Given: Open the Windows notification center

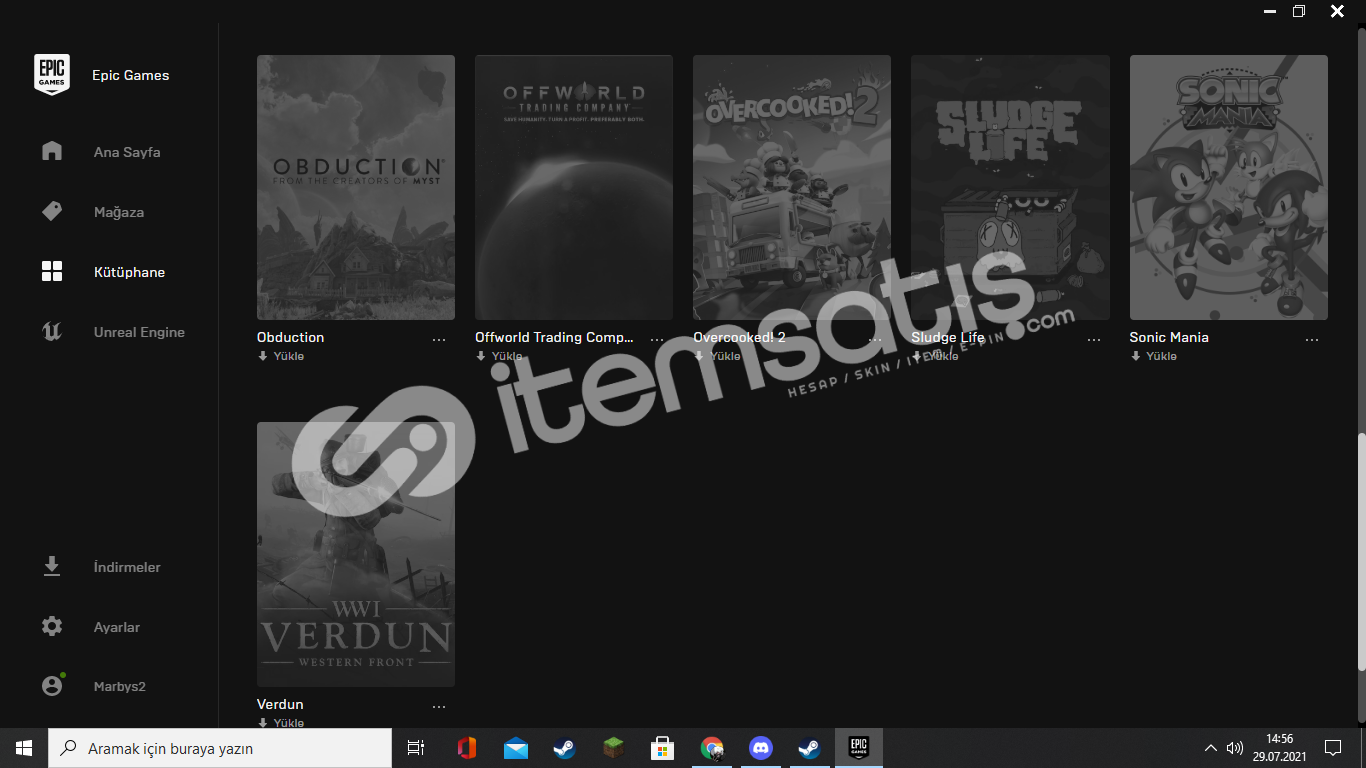Looking at the screenshot, I should click(1333, 748).
